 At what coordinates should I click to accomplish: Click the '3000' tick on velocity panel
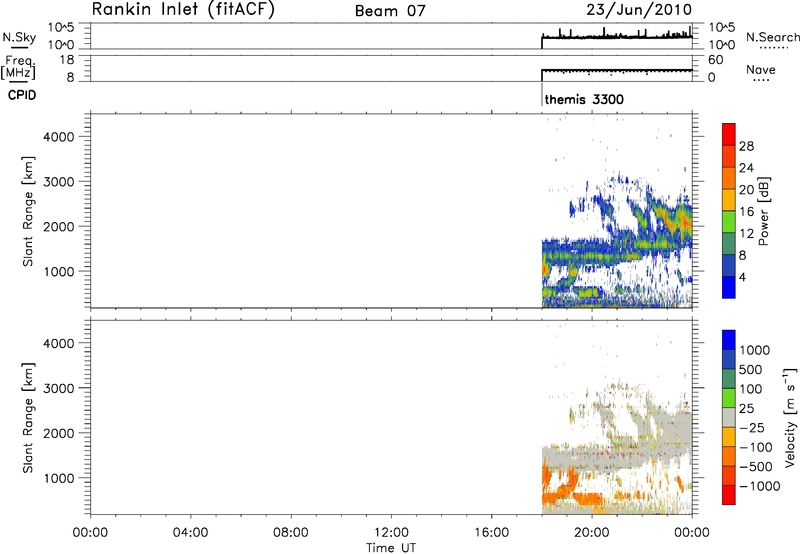pyautogui.click(x=59, y=388)
